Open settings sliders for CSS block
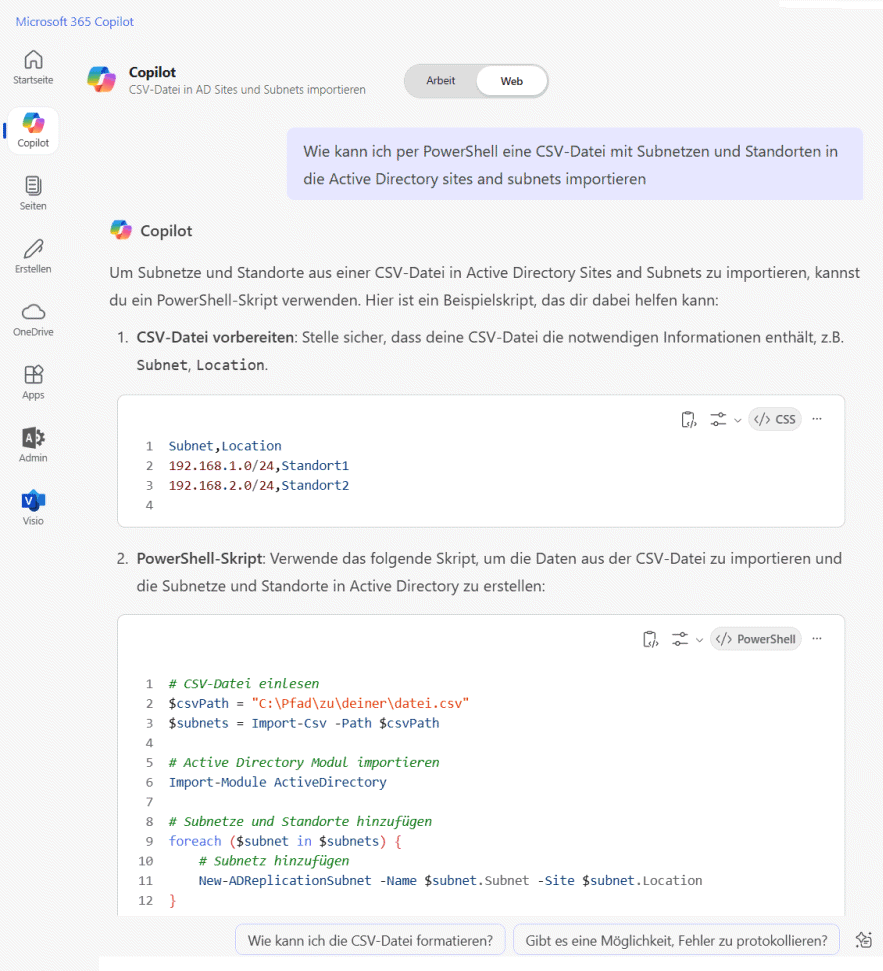Screen dimensions: 883x971 (x=718, y=419)
